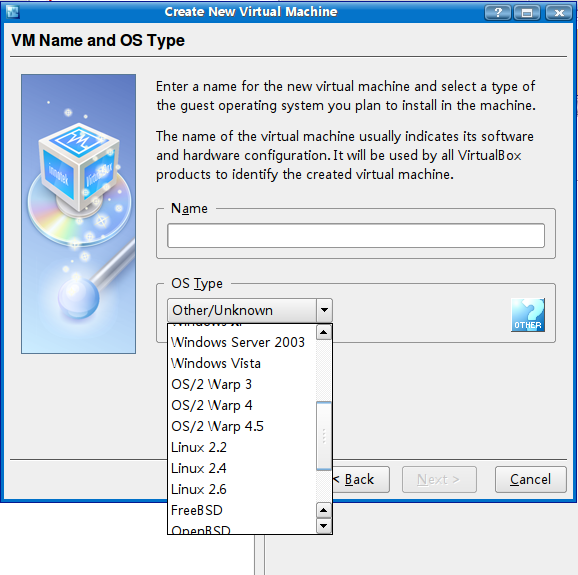The image size is (578, 575).
Task: Click the lower scroll-up arrow of list
Action: (x=324, y=510)
